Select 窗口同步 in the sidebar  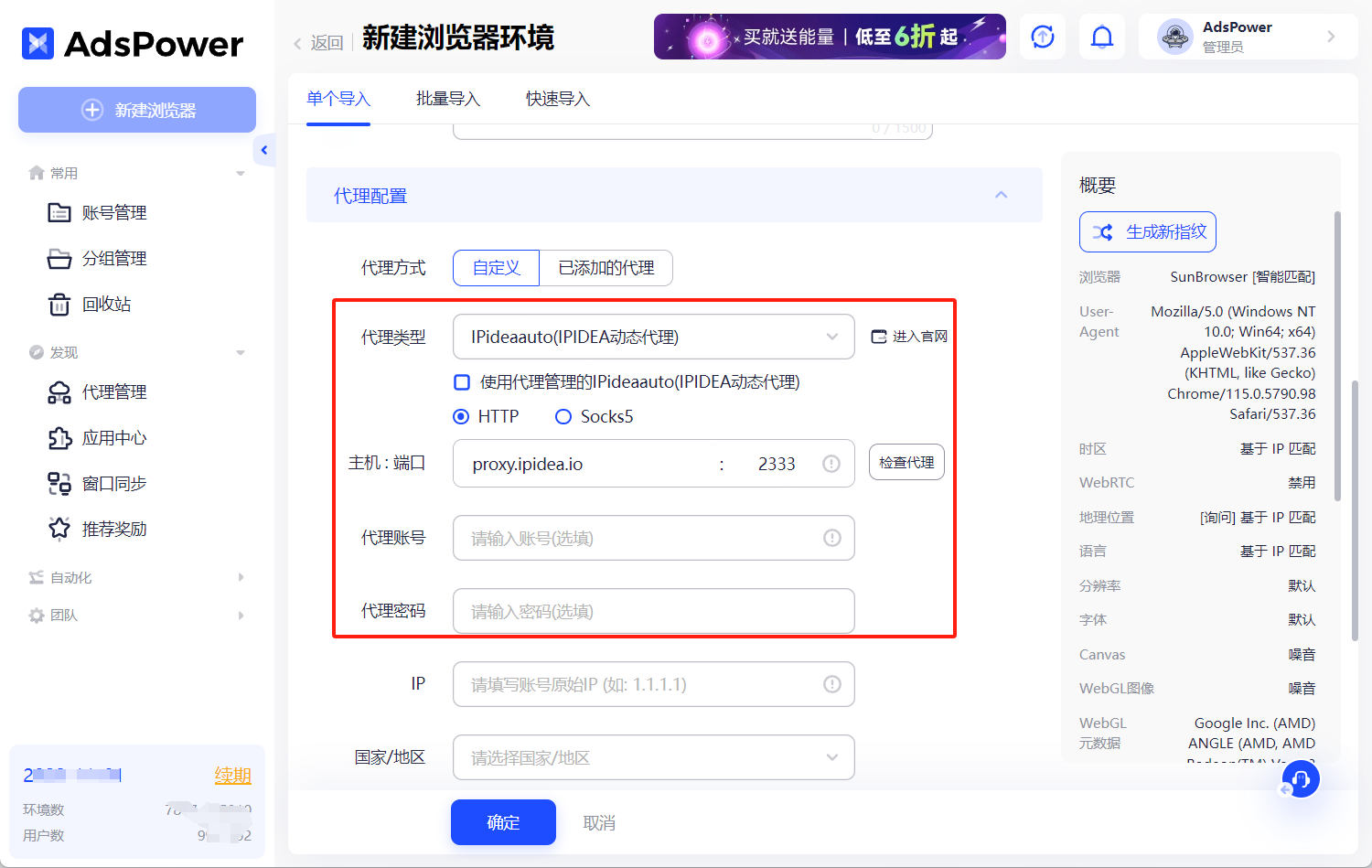[113, 483]
